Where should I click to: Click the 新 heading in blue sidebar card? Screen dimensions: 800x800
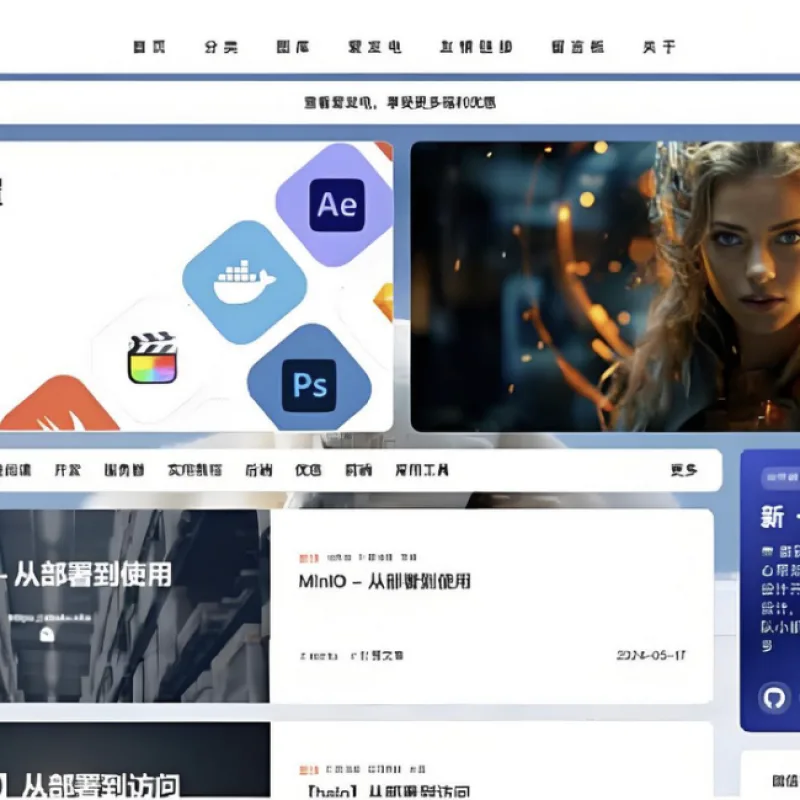coord(772,517)
